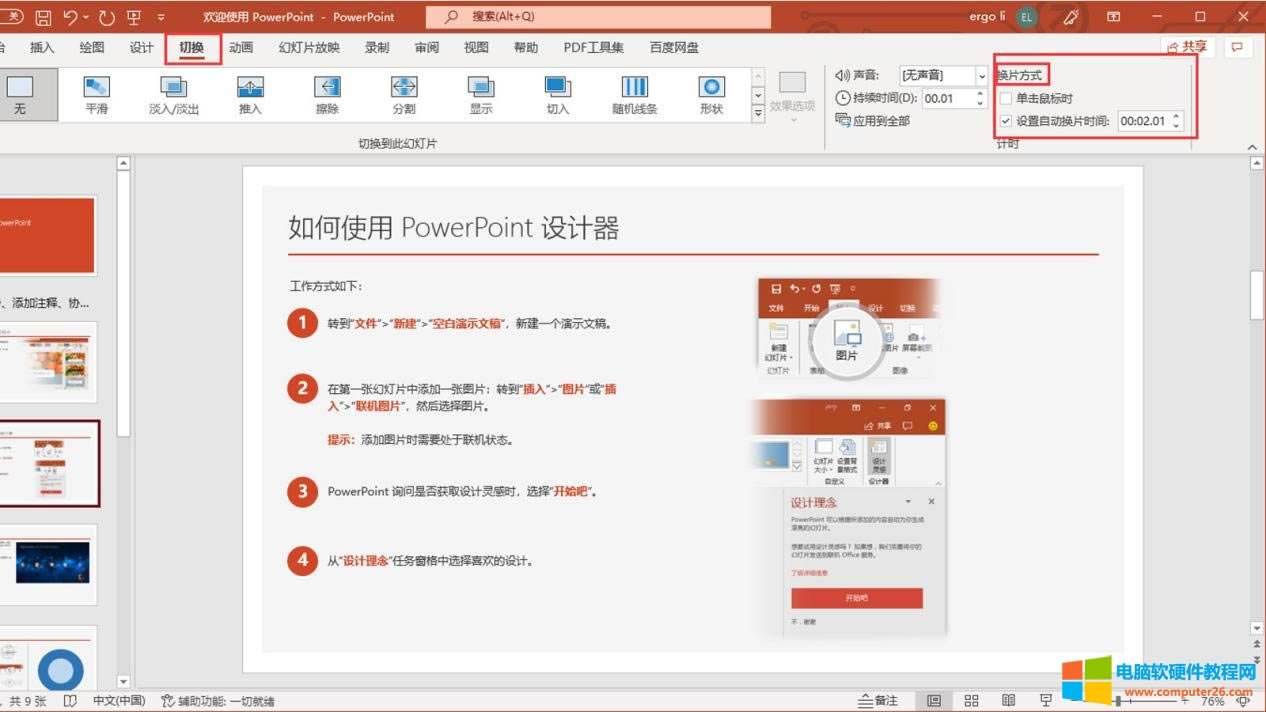1266x712 pixels.
Task: Apply the 淡入/淡出 (Fade) transition
Action: tap(173, 95)
